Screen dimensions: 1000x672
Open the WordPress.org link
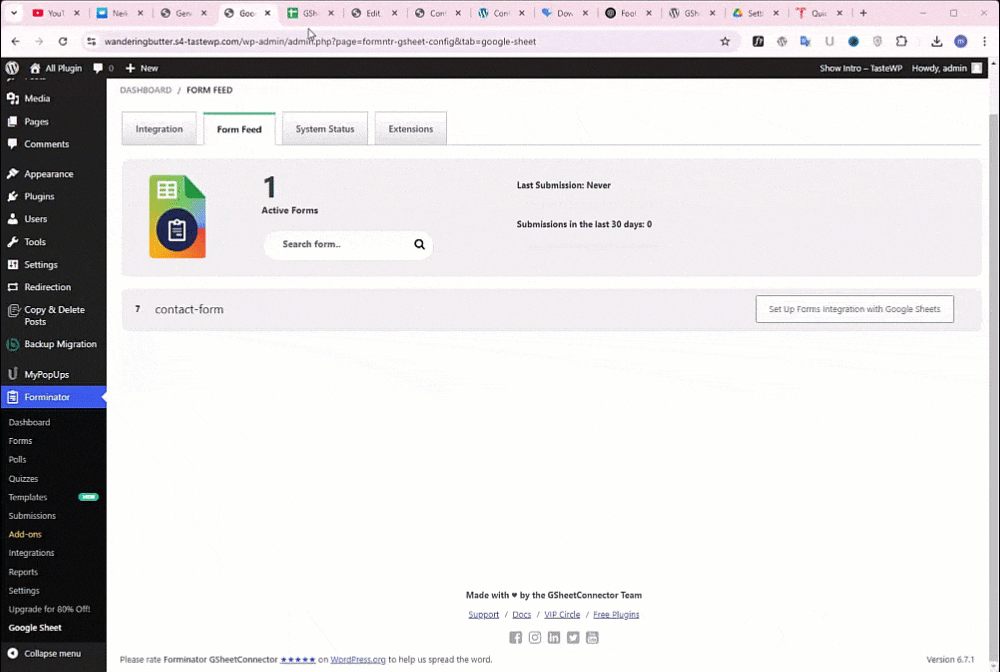click(358, 659)
